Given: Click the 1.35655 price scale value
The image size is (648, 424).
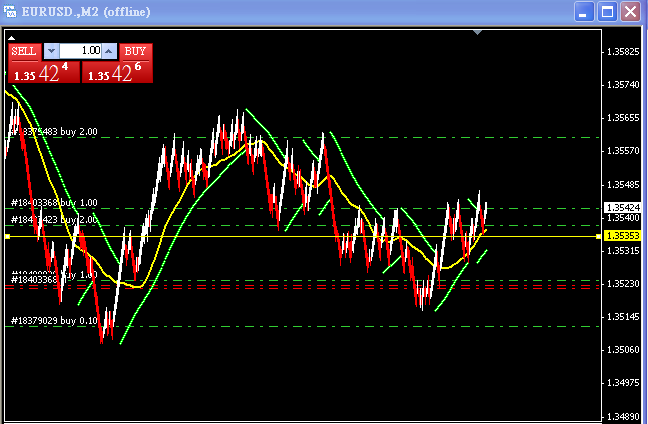Looking at the screenshot, I should [x=623, y=118].
